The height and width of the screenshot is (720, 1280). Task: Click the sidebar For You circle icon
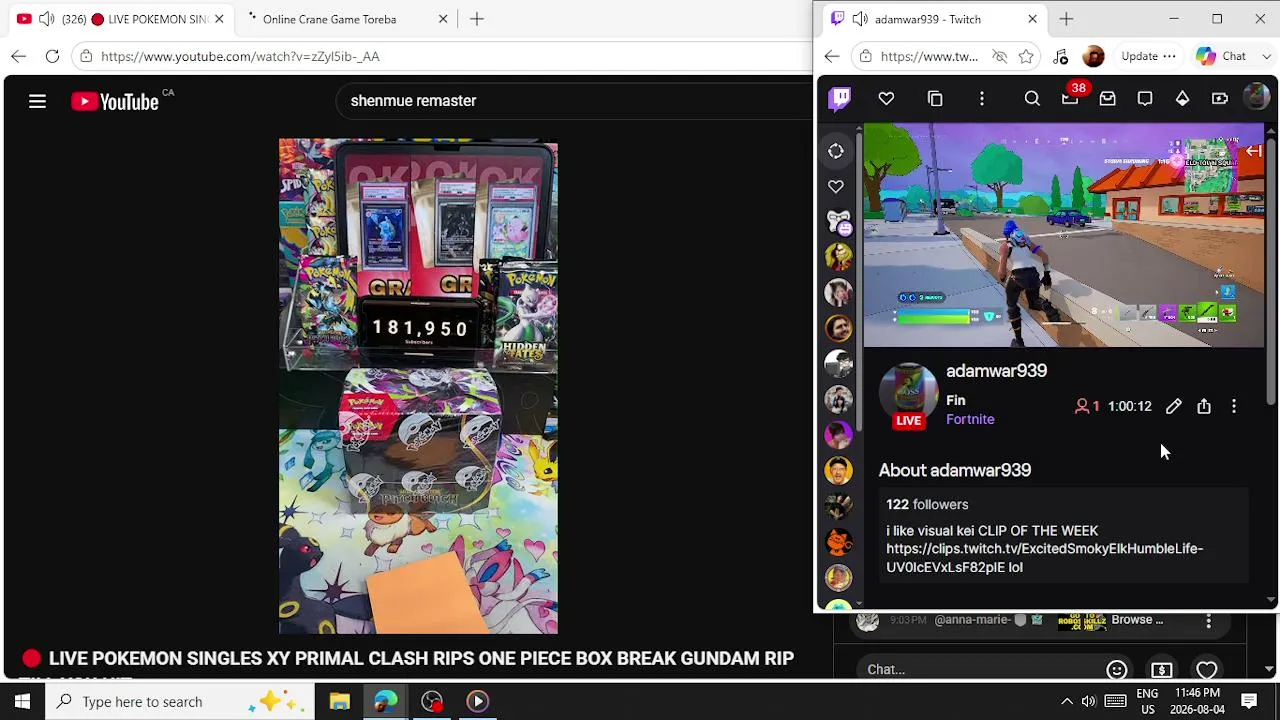(836, 151)
